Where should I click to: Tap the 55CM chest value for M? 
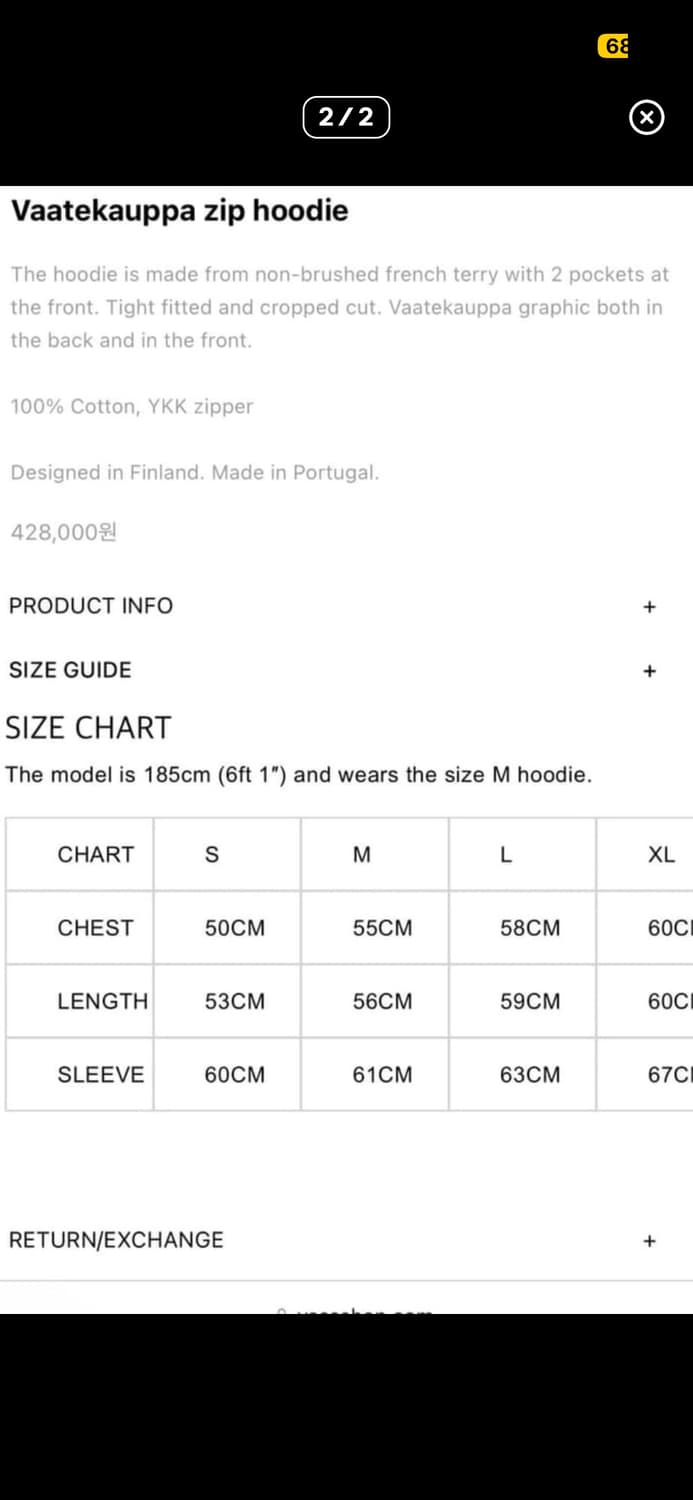(x=382, y=928)
